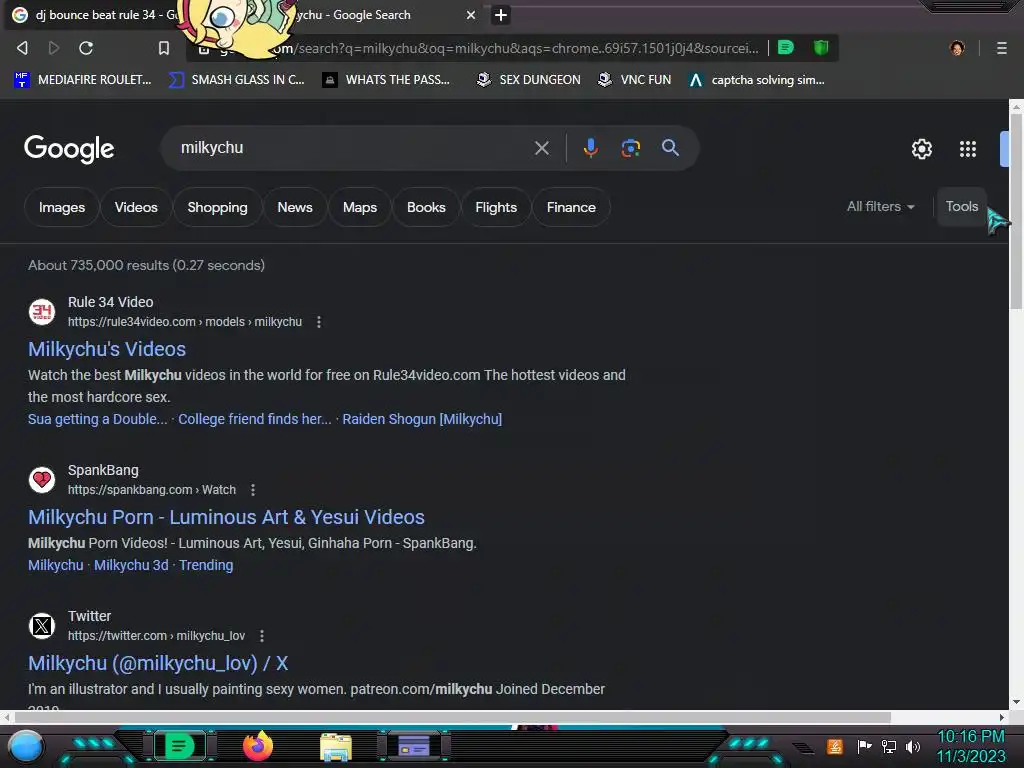Open the Google apps grid

pyautogui.click(x=968, y=149)
